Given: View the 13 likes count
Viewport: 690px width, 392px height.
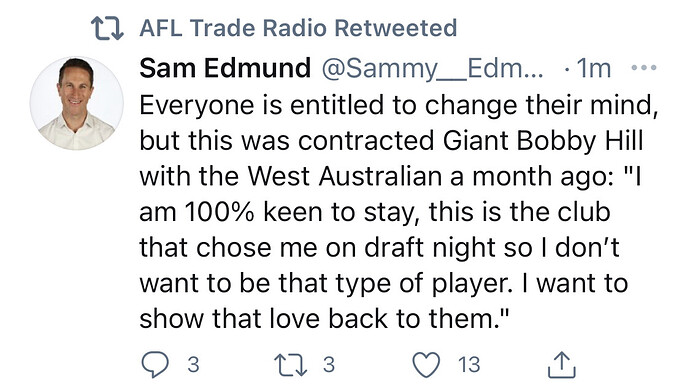Looking at the screenshot, I should pyautogui.click(x=469, y=365).
